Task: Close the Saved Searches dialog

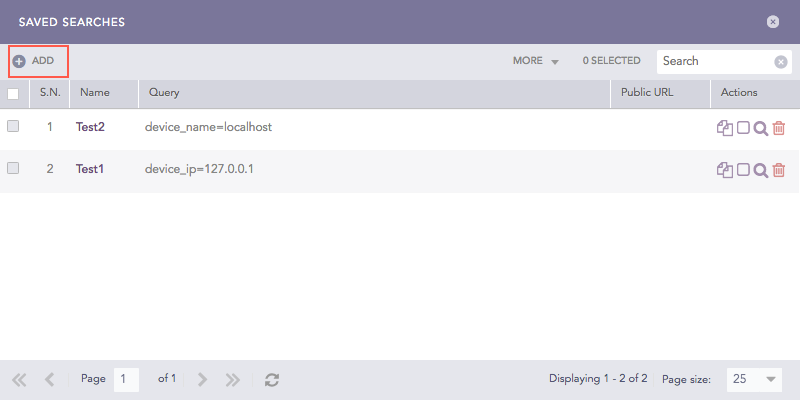Action: point(773,21)
